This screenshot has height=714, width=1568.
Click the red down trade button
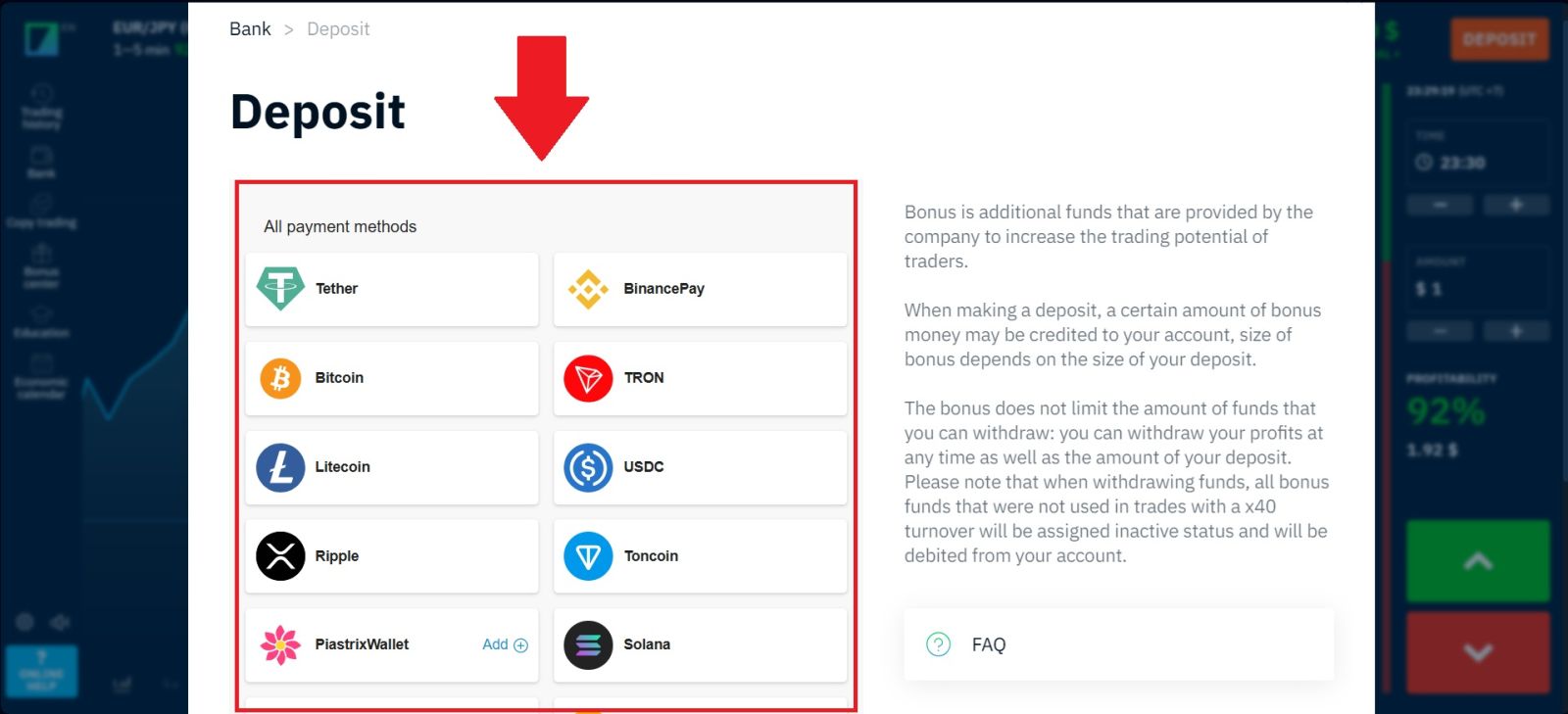pos(1478,651)
